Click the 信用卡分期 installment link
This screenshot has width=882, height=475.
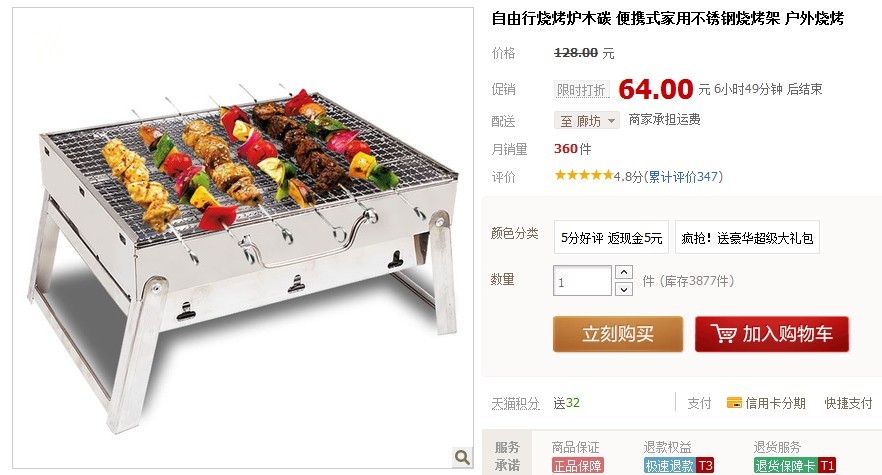(x=775, y=403)
